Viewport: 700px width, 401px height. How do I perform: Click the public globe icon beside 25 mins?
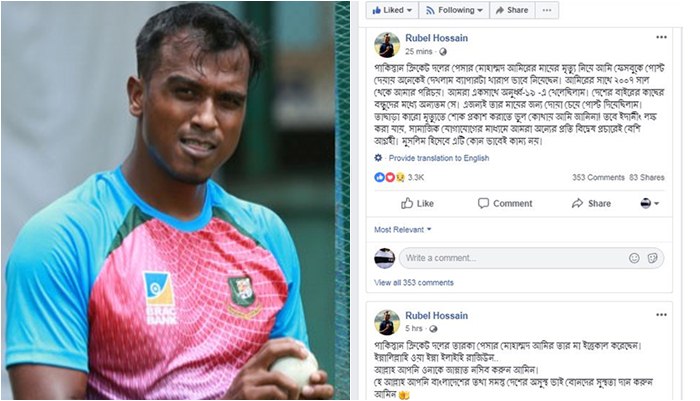[442, 52]
